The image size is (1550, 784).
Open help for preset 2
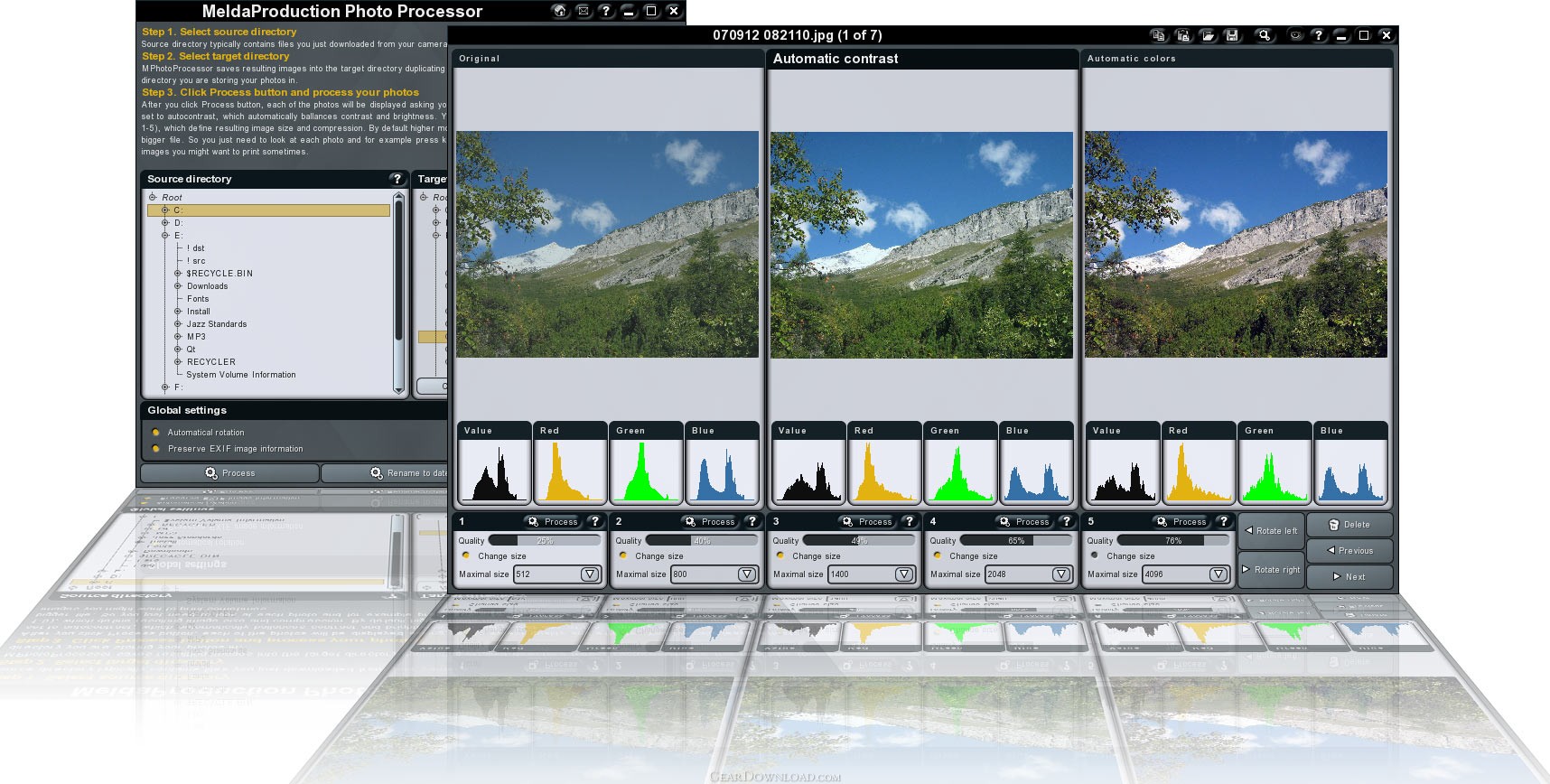pyautogui.click(x=752, y=521)
